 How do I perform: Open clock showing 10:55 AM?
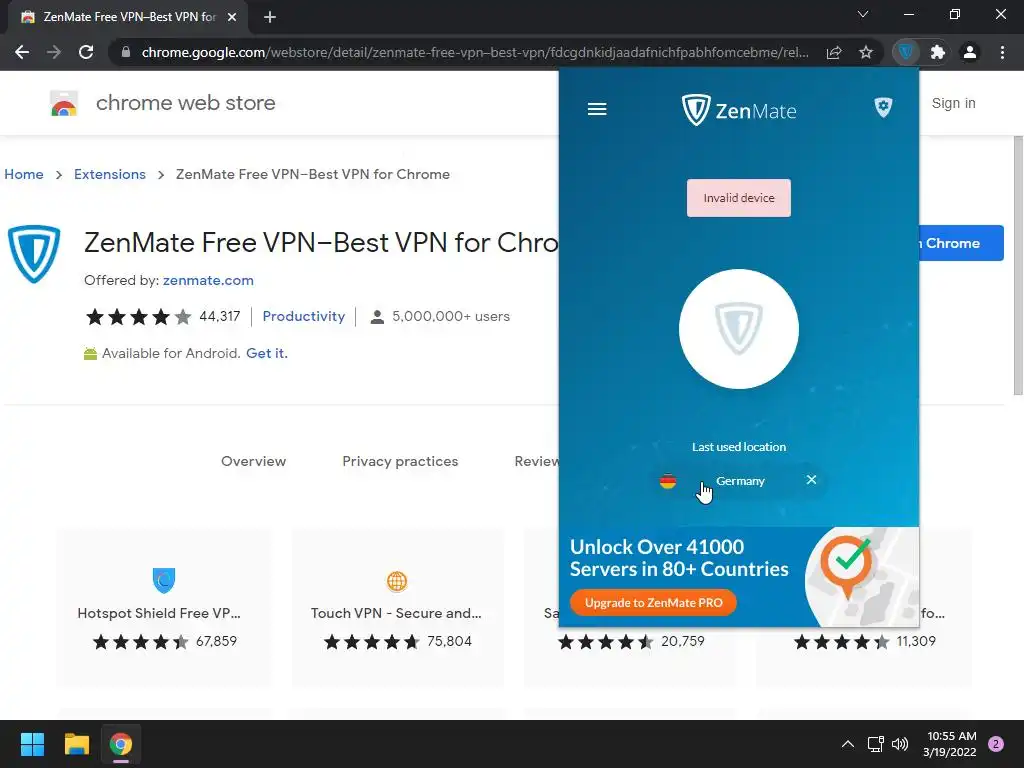coord(950,744)
